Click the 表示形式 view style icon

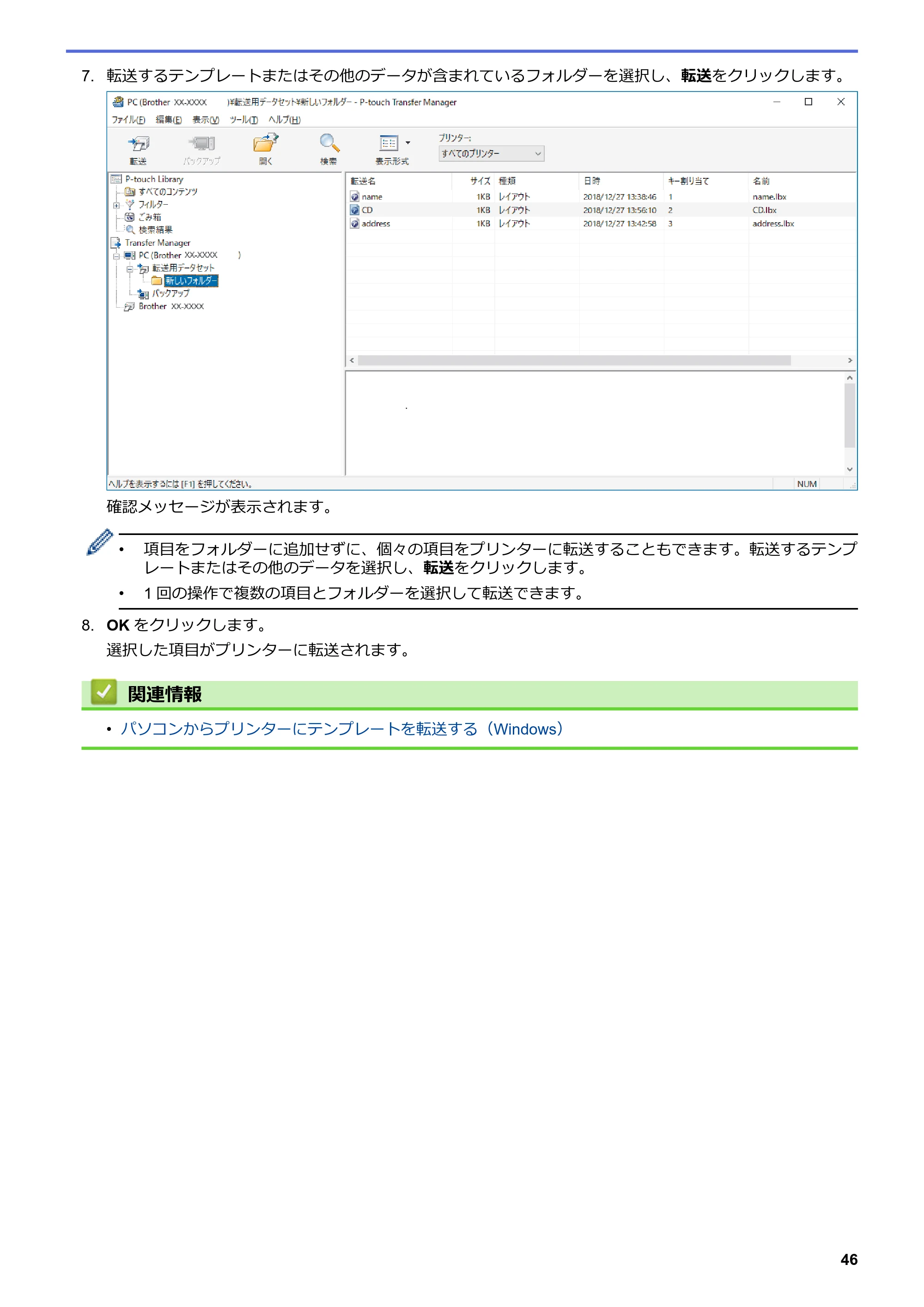click(389, 143)
